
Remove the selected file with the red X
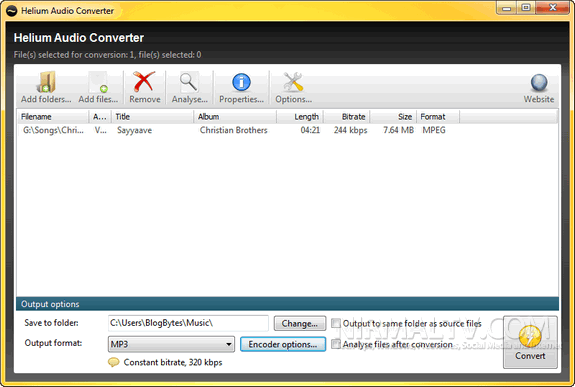click(144, 87)
